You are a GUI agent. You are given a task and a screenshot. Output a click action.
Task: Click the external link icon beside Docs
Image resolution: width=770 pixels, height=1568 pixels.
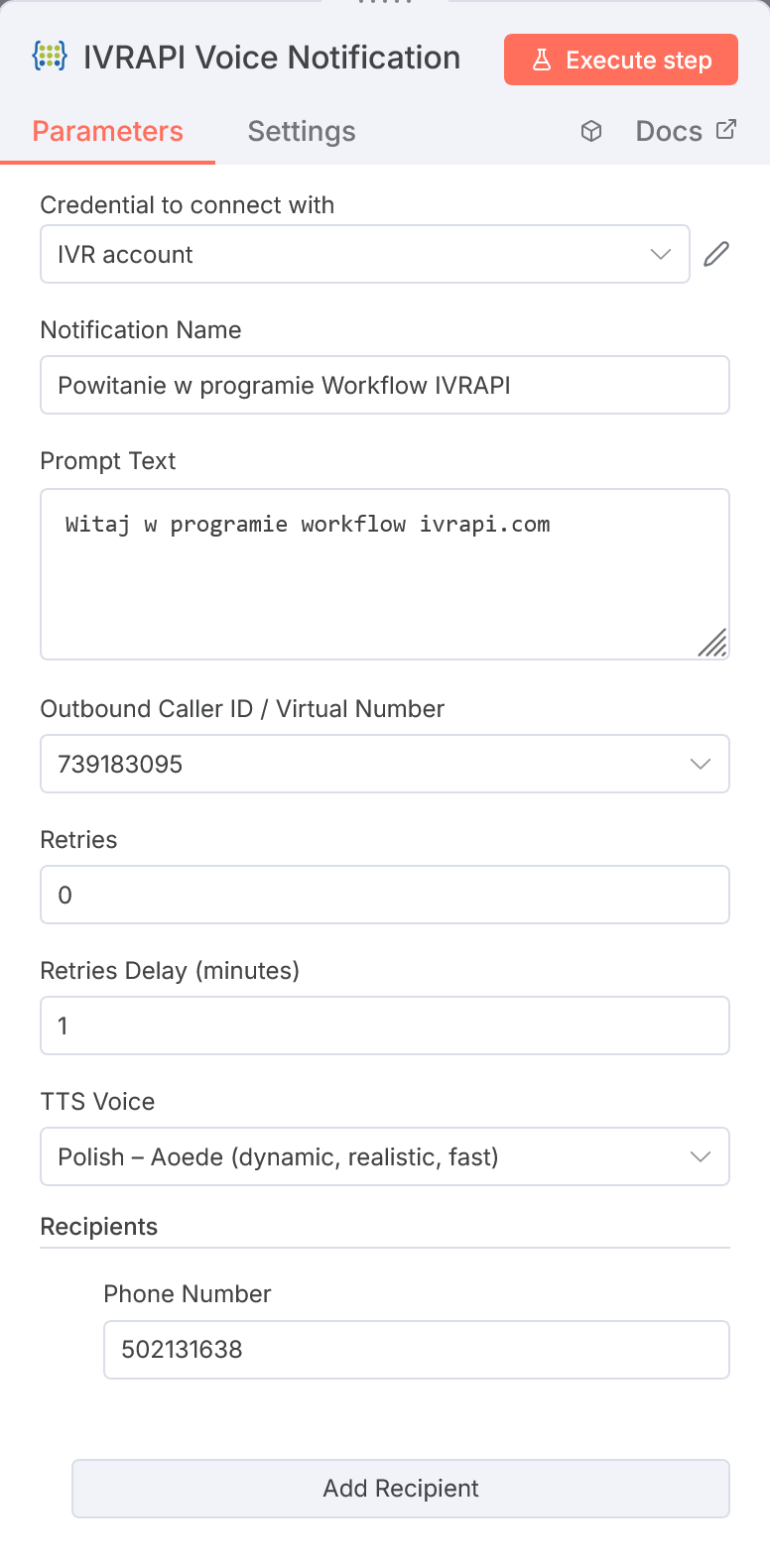click(x=725, y=128)
